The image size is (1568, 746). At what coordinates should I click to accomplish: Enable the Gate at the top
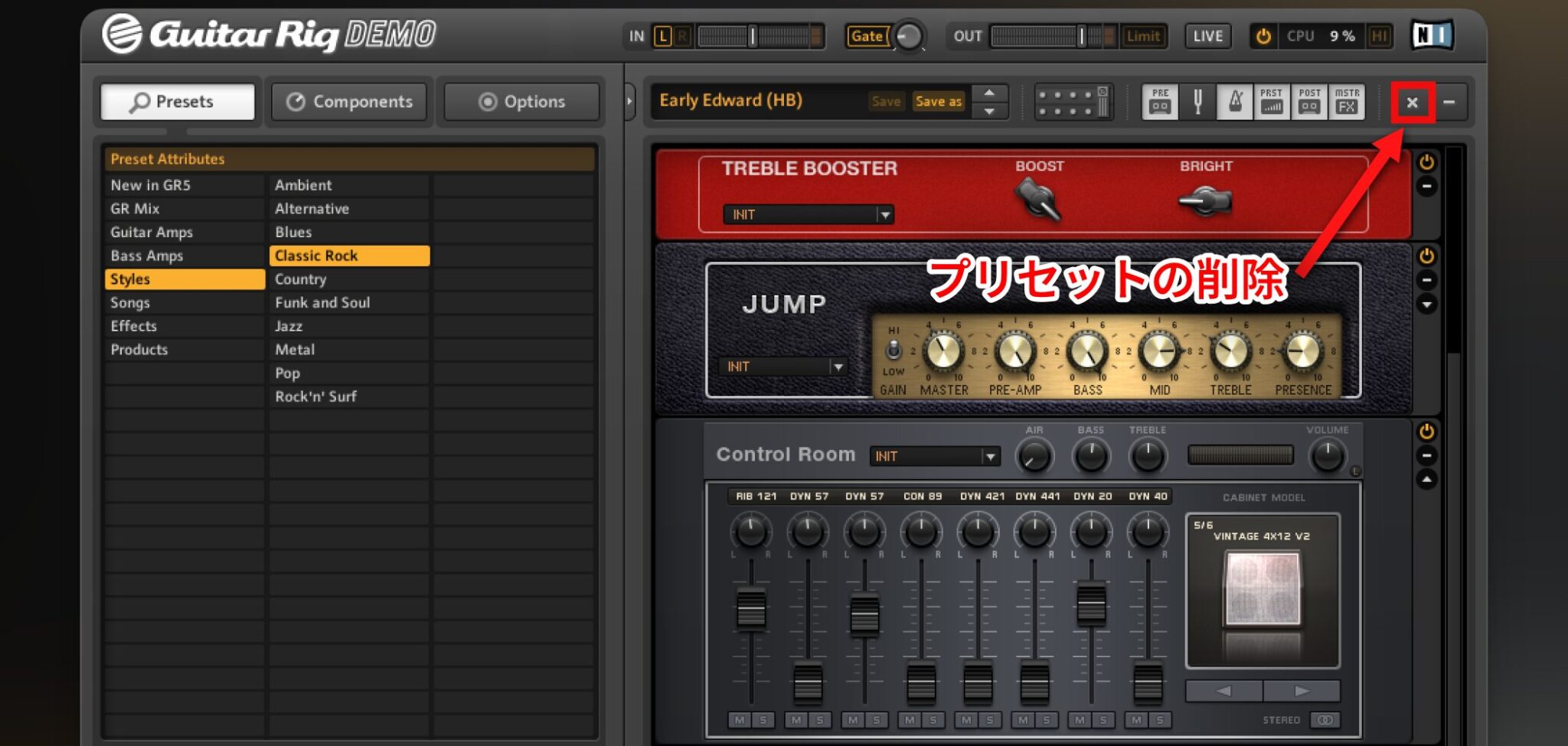[x=867, y=35]
